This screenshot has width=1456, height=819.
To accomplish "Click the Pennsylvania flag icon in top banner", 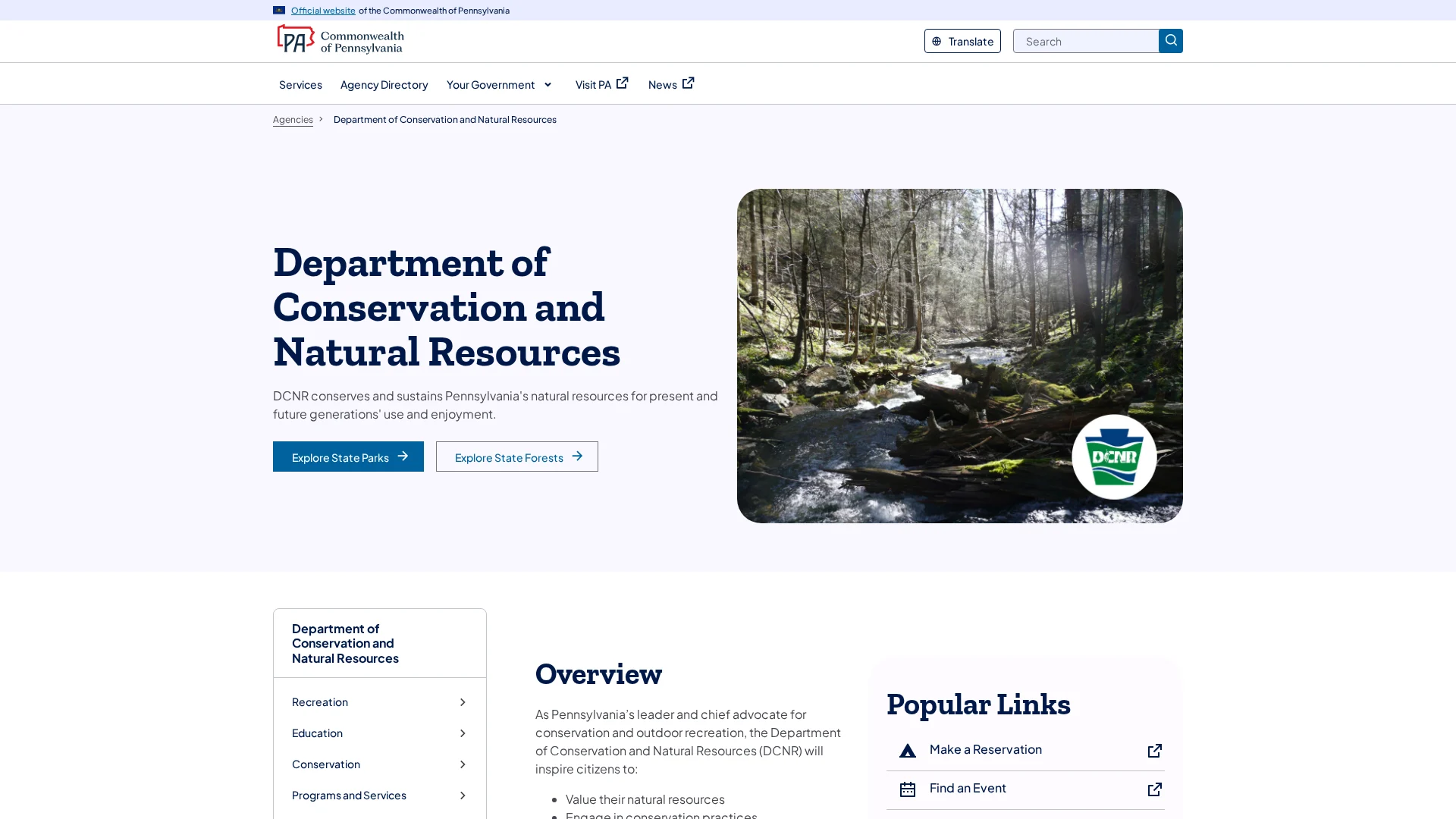I will tap(279, 11).
